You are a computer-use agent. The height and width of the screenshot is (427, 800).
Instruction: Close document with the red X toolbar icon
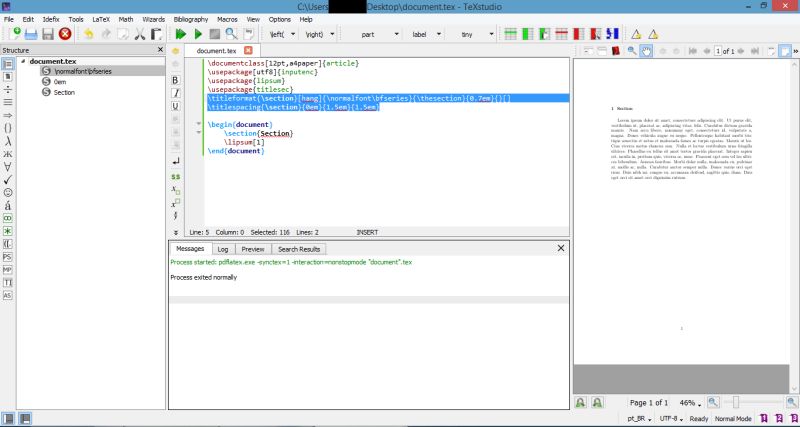pos(65,34)
